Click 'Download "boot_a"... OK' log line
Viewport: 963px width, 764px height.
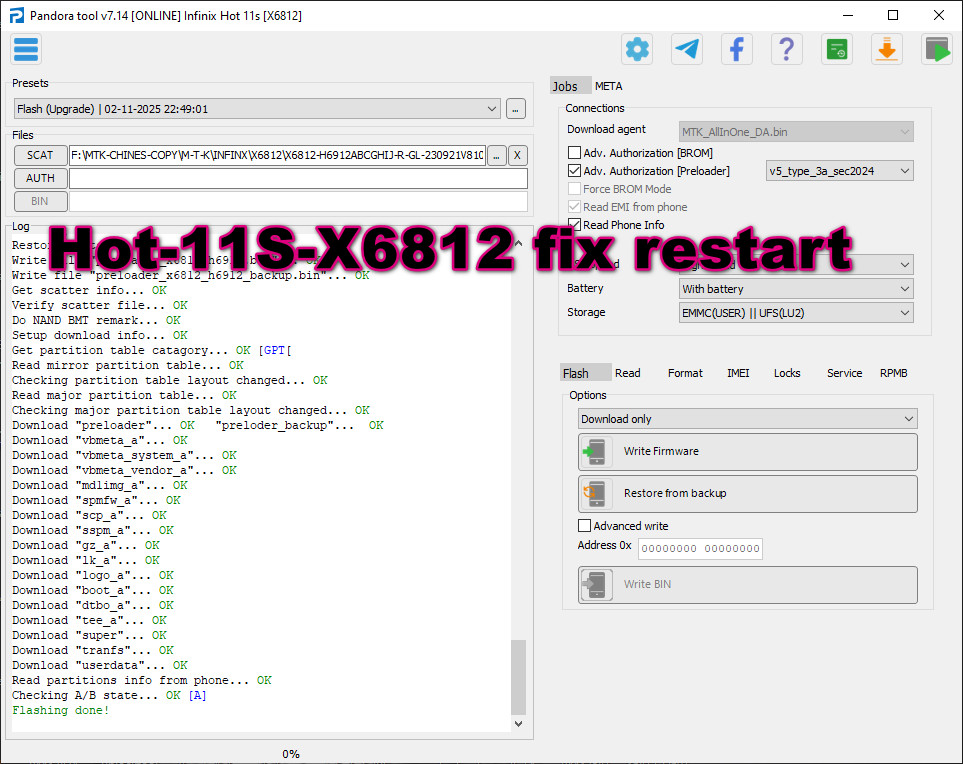93,590
